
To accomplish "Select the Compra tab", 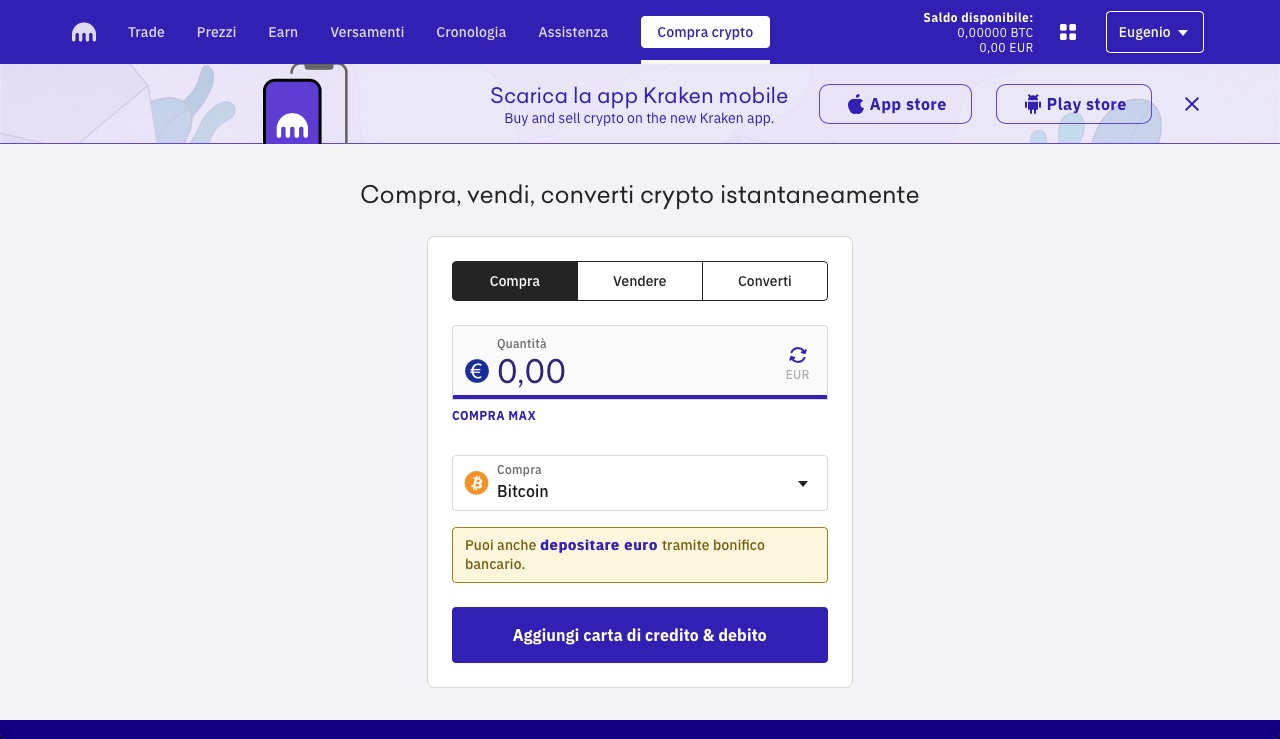I will pos(515,281).
